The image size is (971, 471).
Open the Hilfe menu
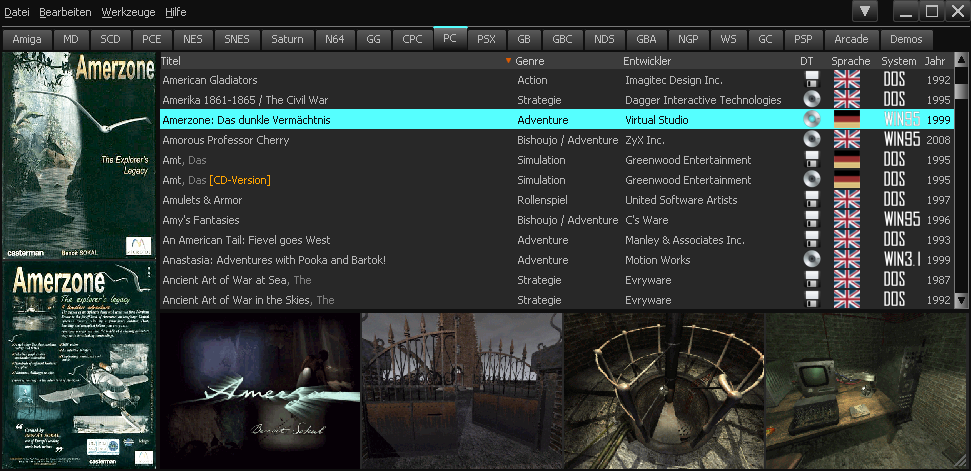coord(176,12)
